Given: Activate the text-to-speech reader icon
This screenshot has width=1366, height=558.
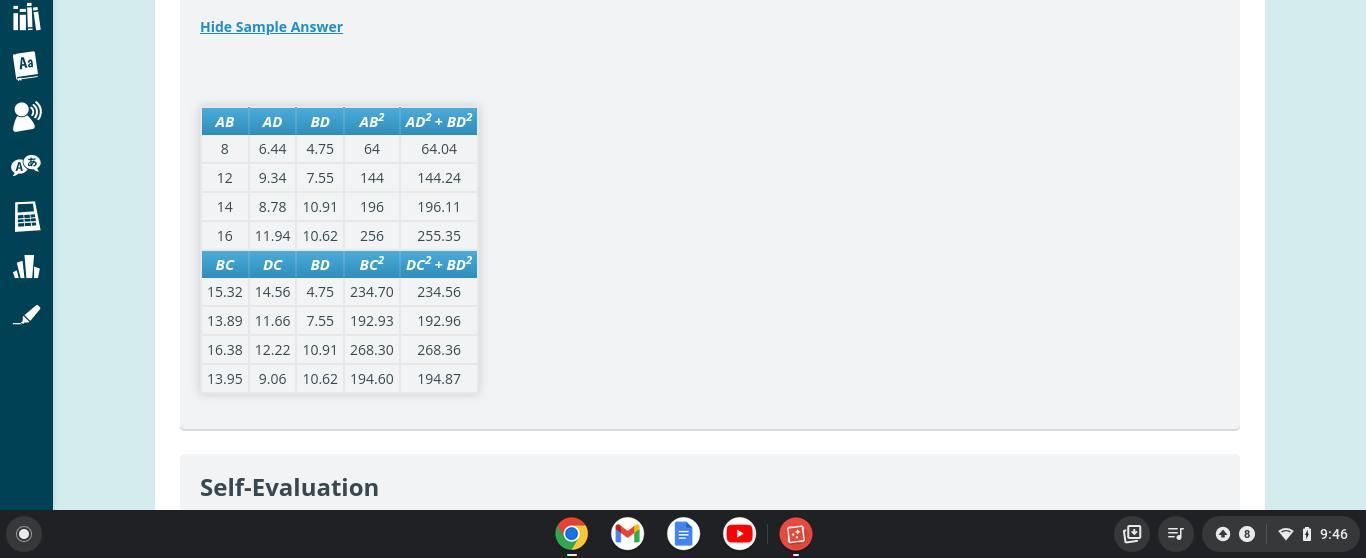Looking at the screenshot, I should pyautogui.click(x=26, y=116).
